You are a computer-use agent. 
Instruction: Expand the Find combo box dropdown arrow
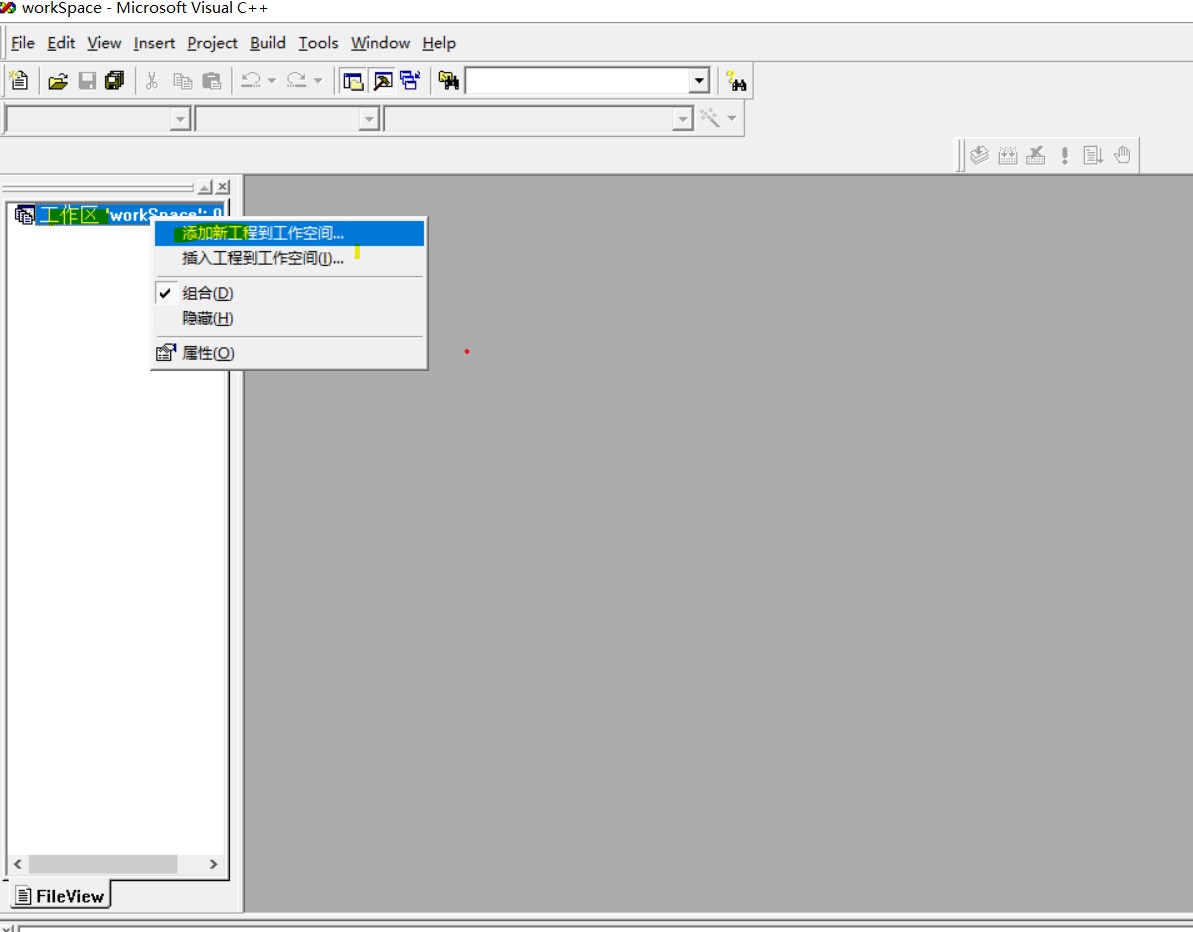click(699, 81)
